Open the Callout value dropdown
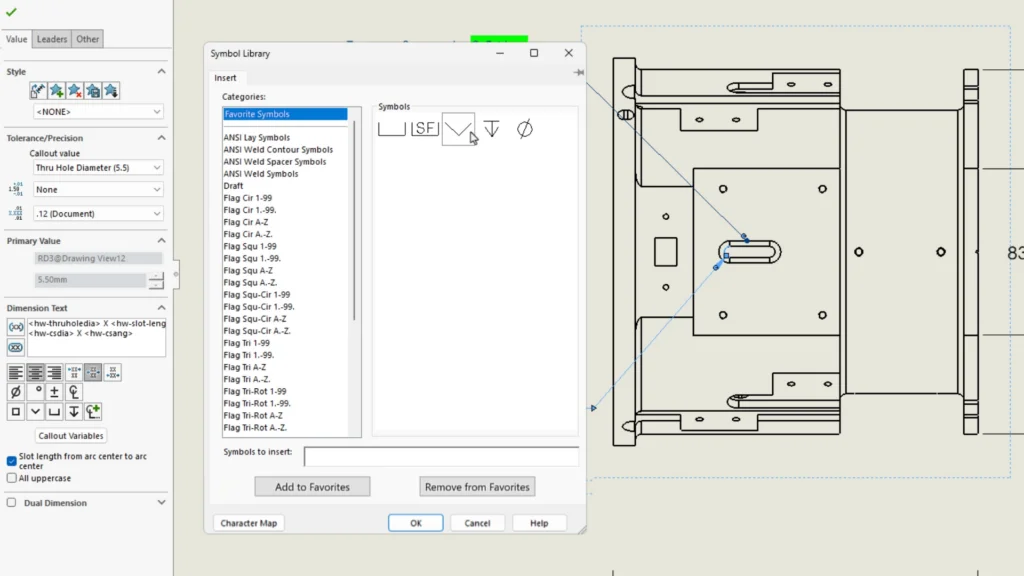The width and height of the screenshot is (1024, 576). point(97,168)
